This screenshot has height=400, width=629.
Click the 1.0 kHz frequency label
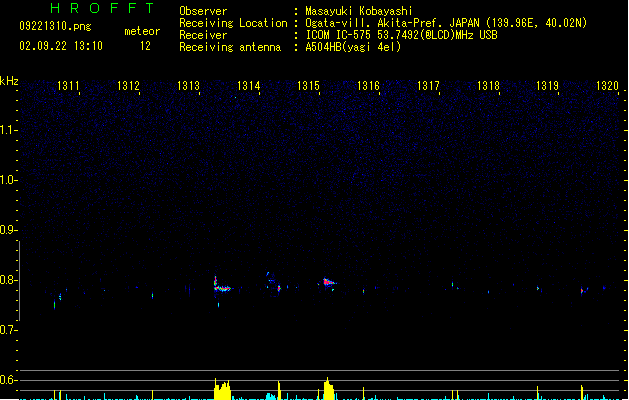[8, 180]
